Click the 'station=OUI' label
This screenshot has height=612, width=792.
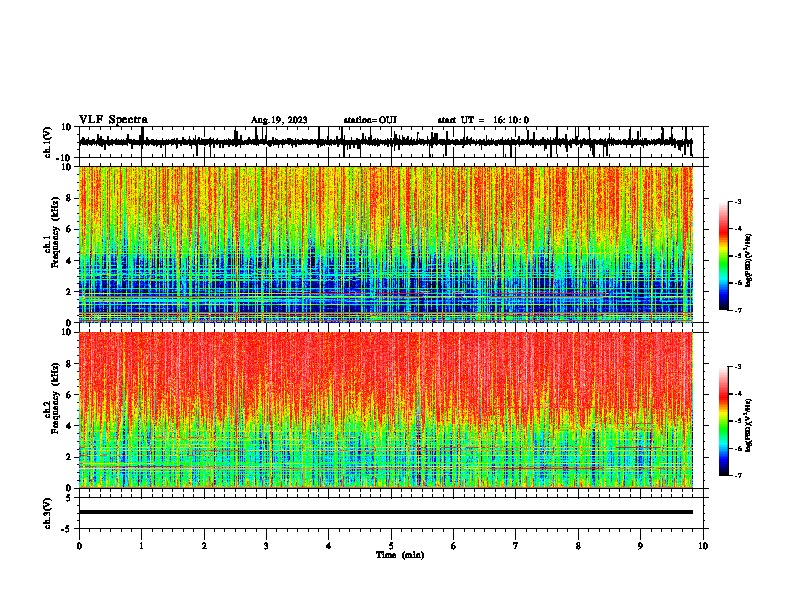(x=370, y=120)
